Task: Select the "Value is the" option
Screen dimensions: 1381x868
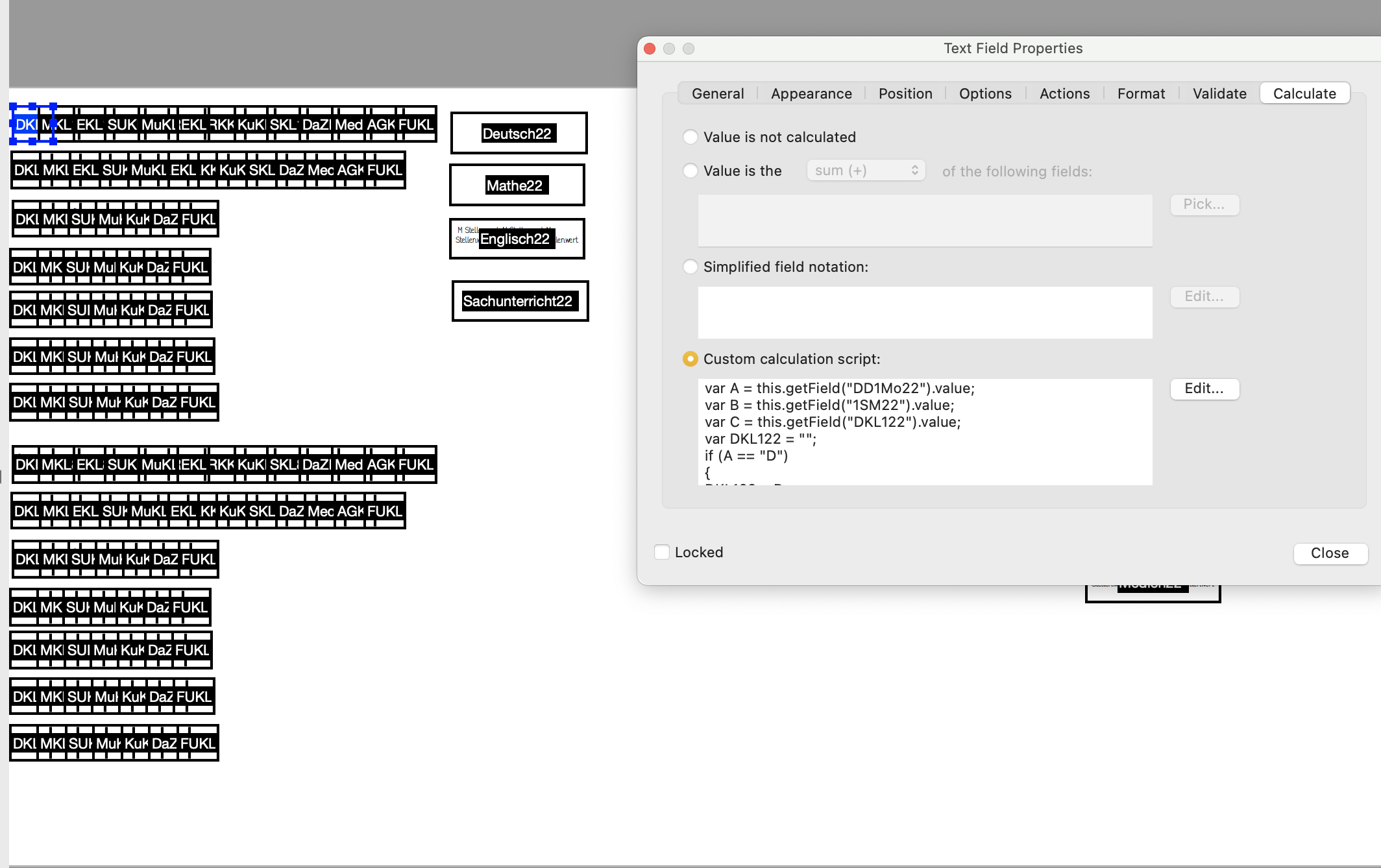Action: point(690,171)
